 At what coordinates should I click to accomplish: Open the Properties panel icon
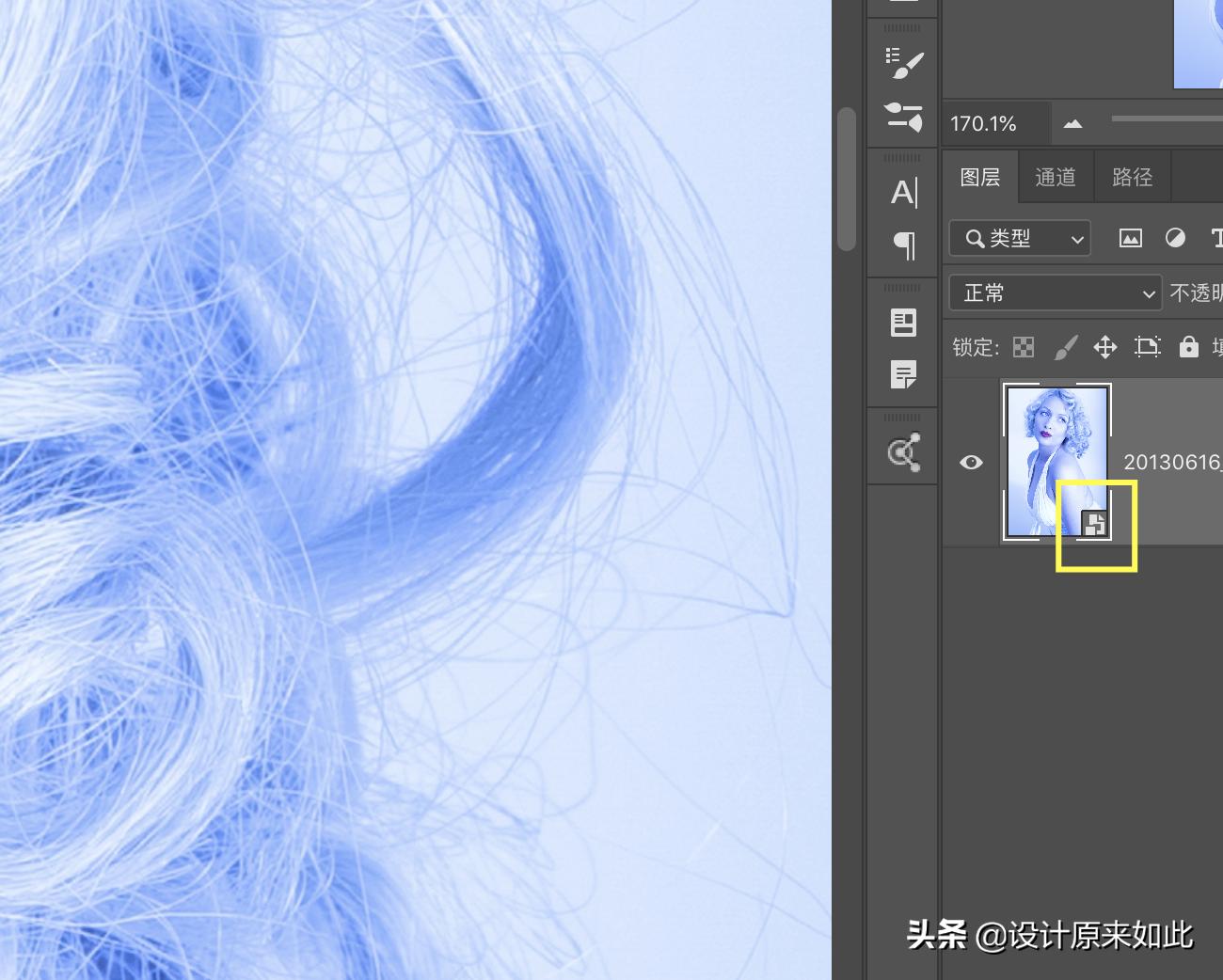[x=904, y=323]
